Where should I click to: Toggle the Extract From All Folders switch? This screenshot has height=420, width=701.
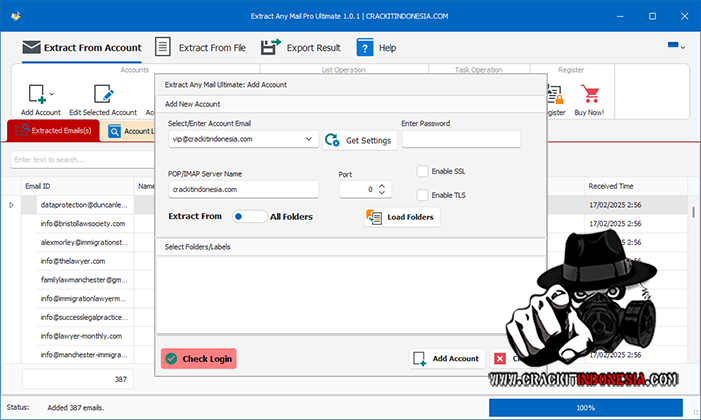coord(249,216)
